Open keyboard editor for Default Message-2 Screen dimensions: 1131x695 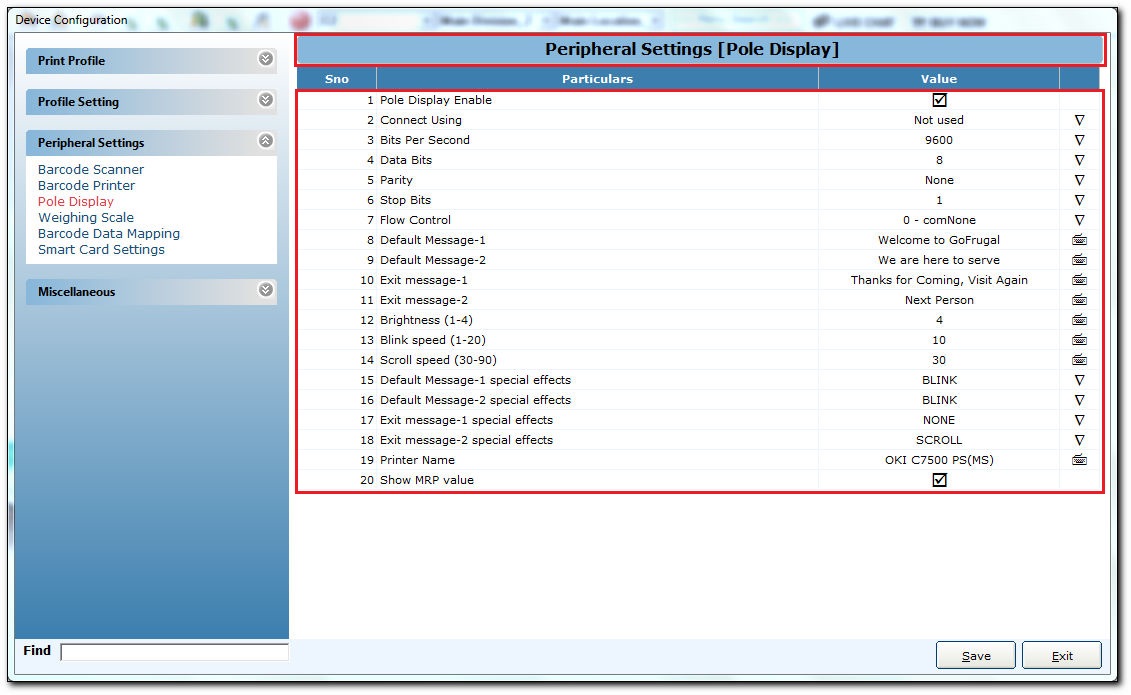click(1079, 260)
